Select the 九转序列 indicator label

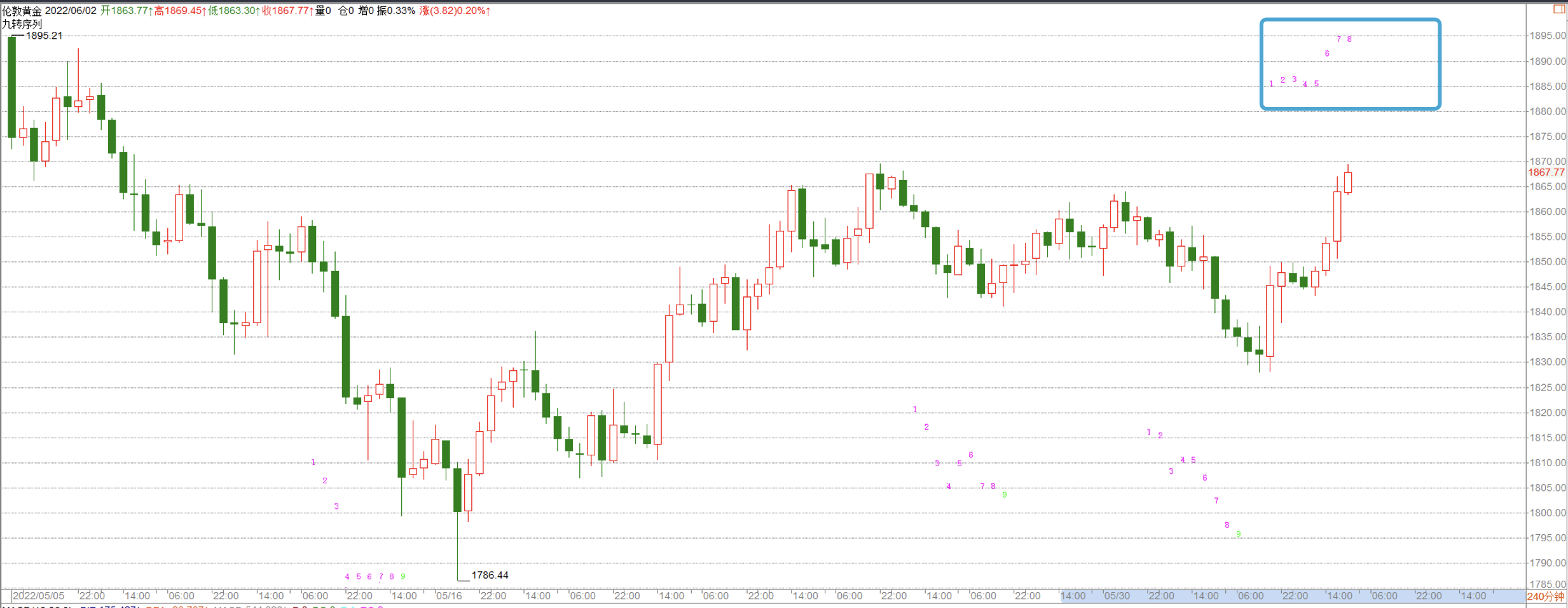(x=22, y=24)
